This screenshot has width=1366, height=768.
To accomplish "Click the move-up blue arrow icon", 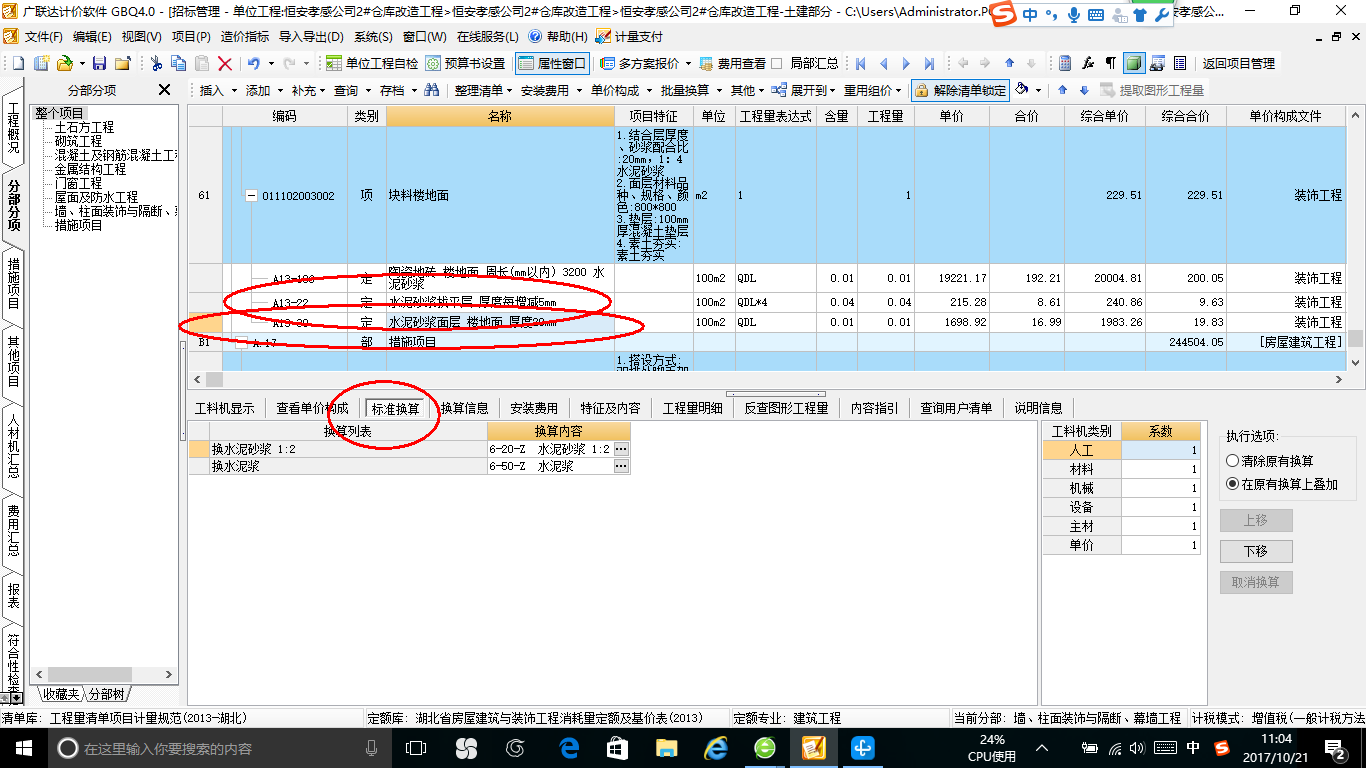I will coord(1062,90).
